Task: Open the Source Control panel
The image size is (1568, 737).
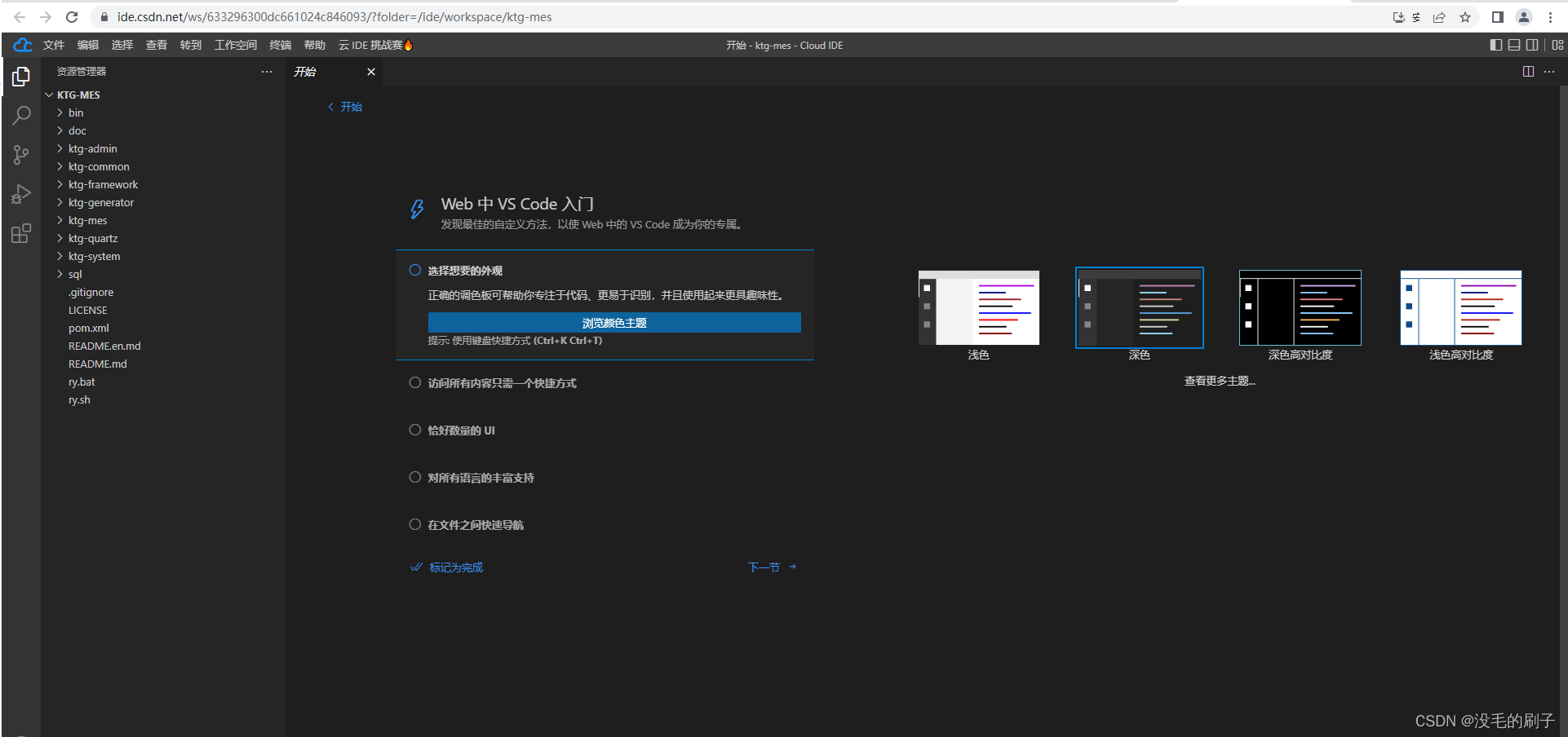Action: 21,154
